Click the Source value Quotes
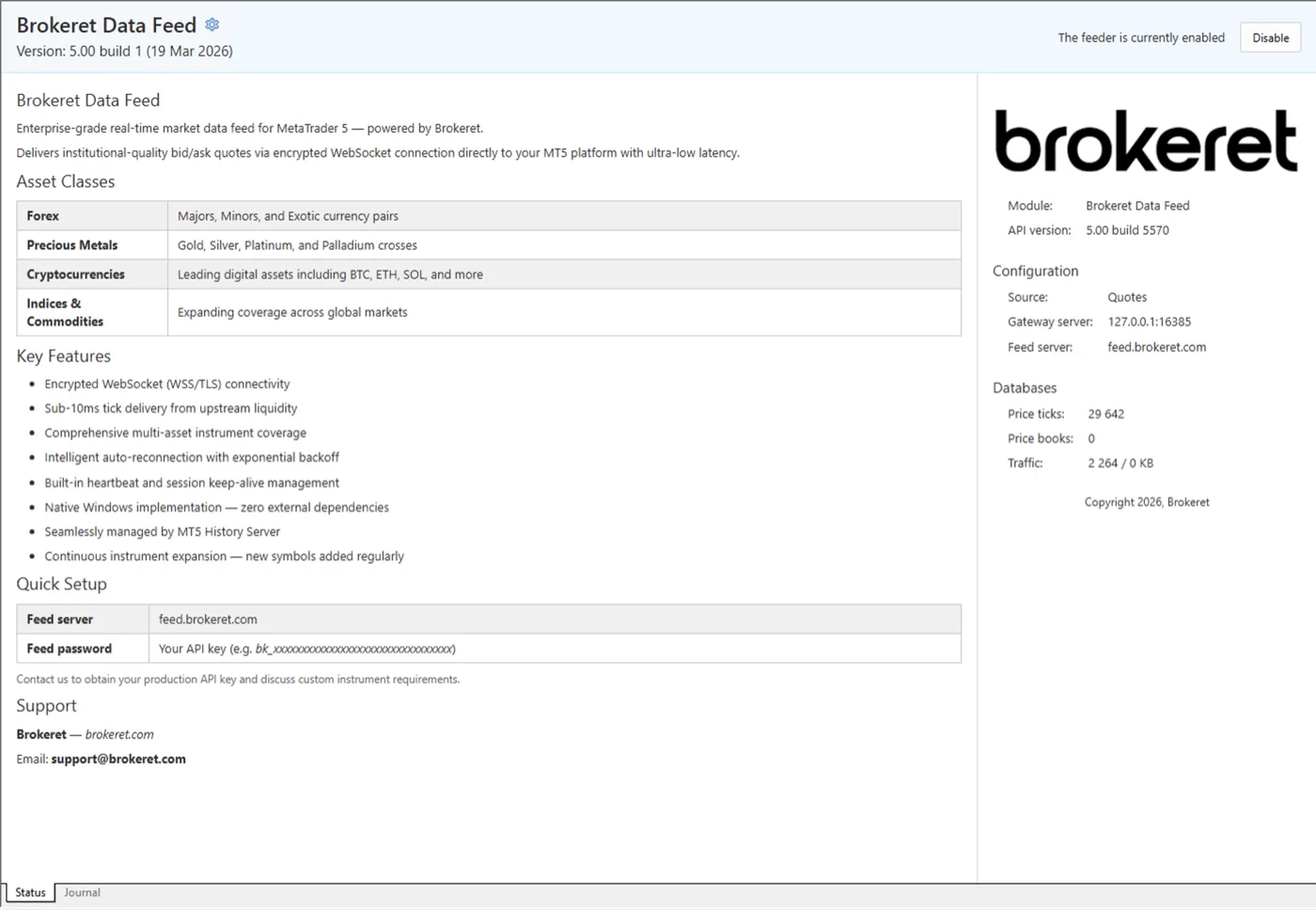 [1127, 297]
